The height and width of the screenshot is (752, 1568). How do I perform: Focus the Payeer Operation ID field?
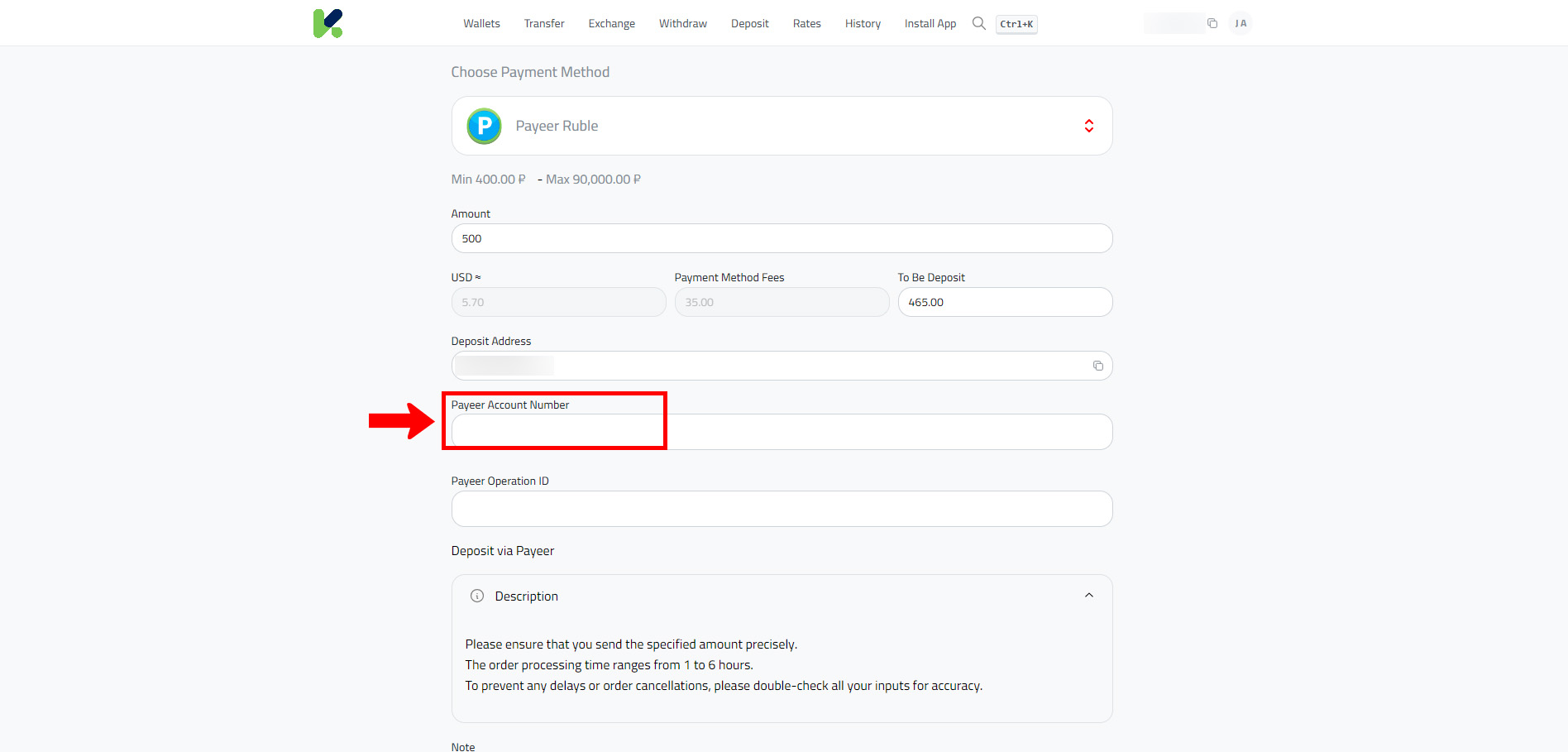coord(782,509)
